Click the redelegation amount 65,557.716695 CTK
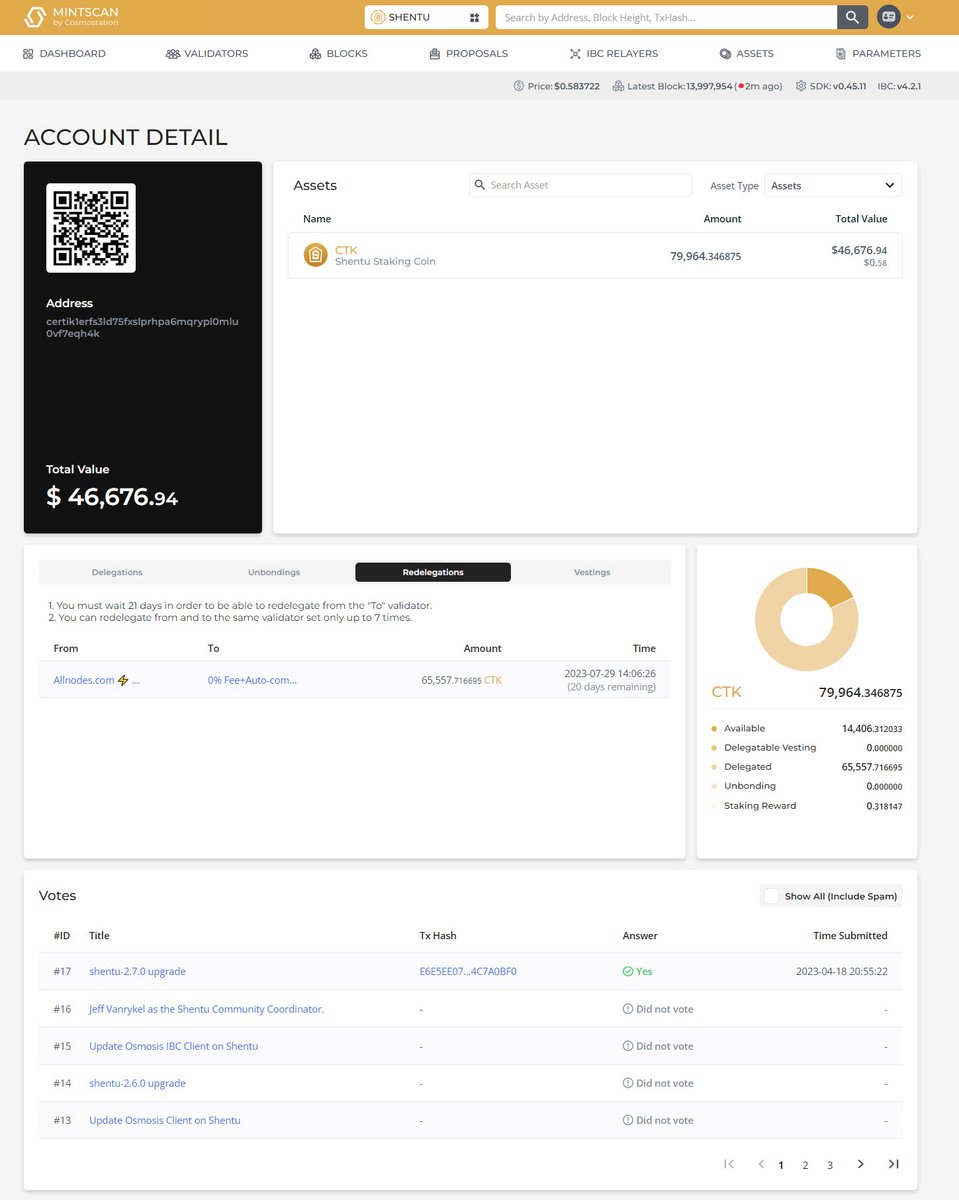Screen dimensions: 959x1200 pyautogui.click(x=462, y=680)
